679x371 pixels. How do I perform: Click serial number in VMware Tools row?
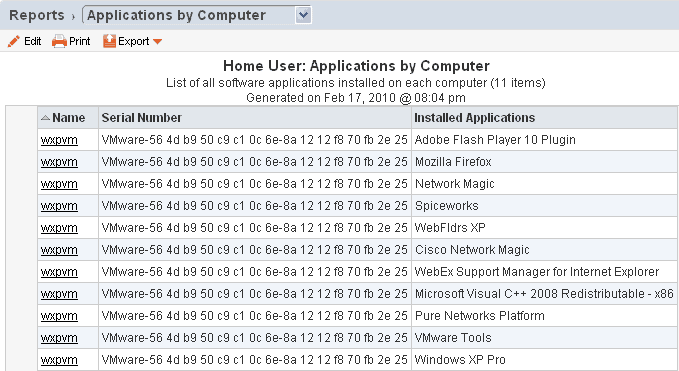255,339
